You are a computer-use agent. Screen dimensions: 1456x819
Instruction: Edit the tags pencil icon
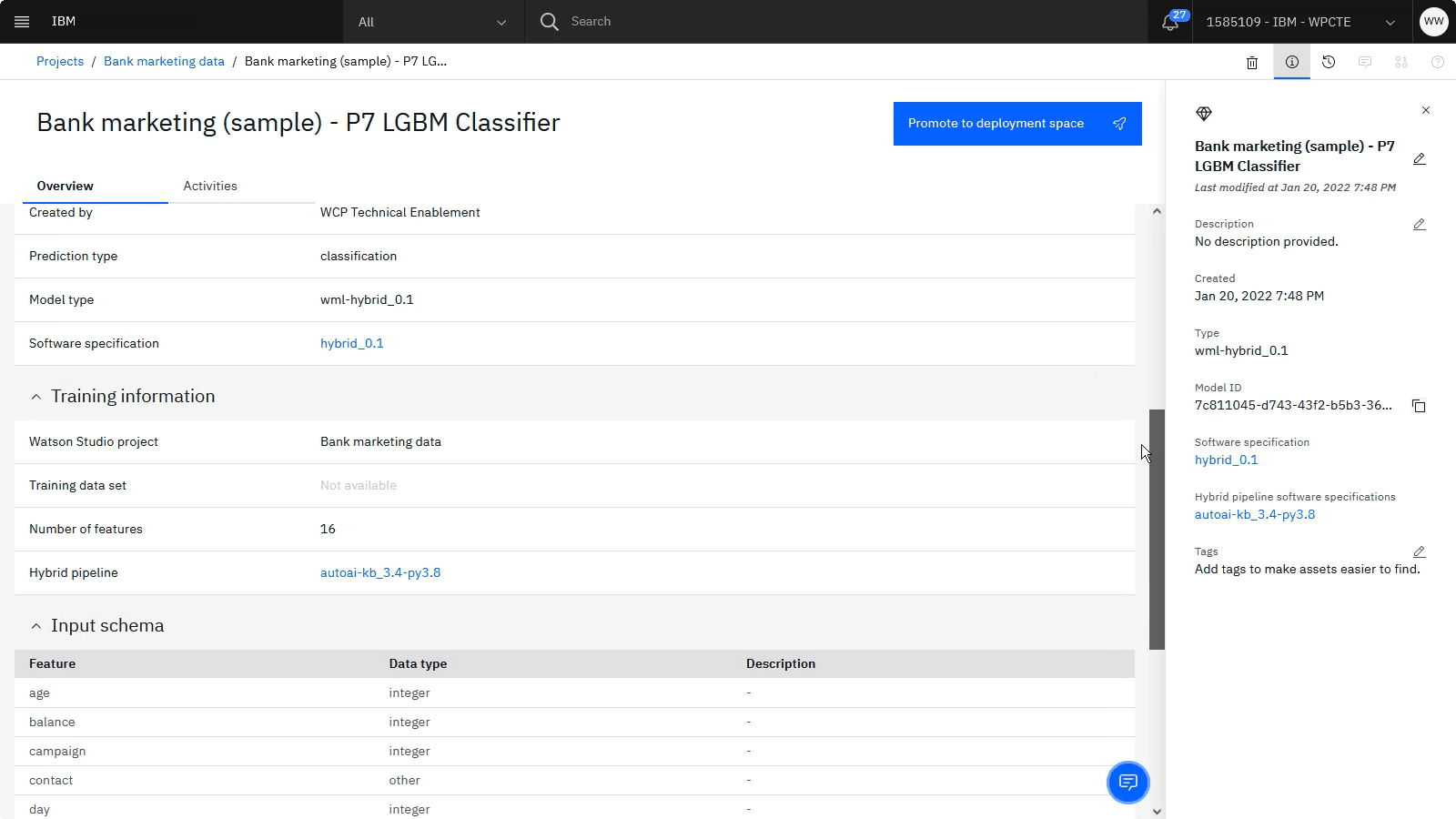1419,552
